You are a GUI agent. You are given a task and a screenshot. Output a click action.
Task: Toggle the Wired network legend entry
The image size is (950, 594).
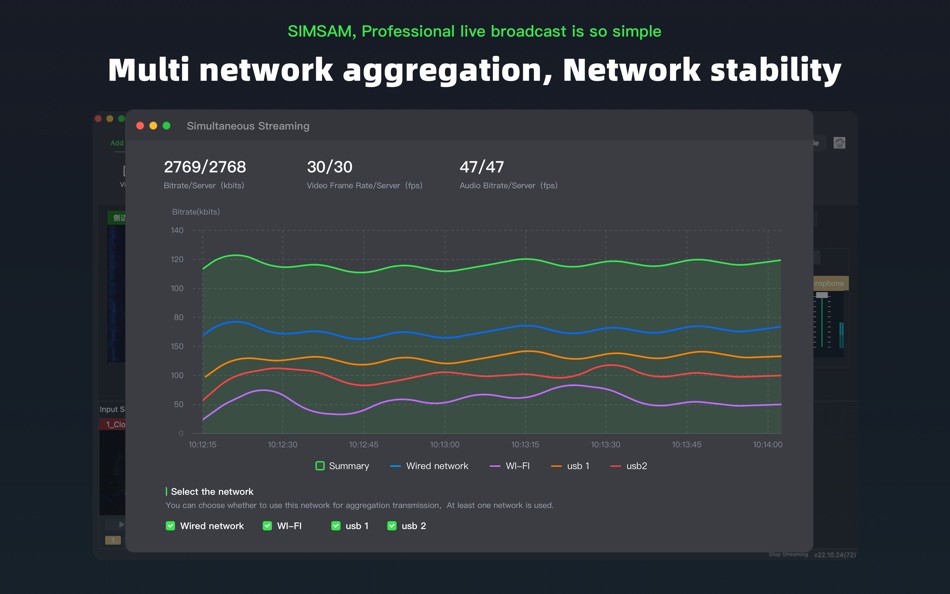click(x=430, y=466)
